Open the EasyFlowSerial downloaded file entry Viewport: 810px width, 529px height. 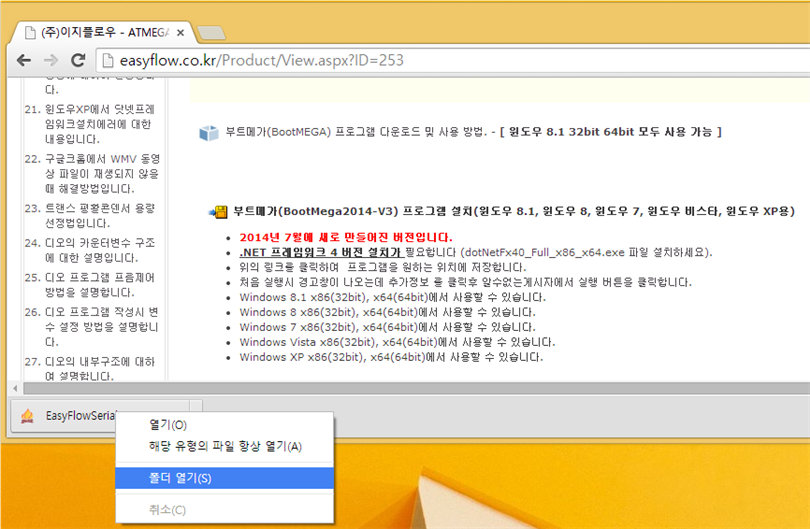pyautogui.click(x=100, y=416)
